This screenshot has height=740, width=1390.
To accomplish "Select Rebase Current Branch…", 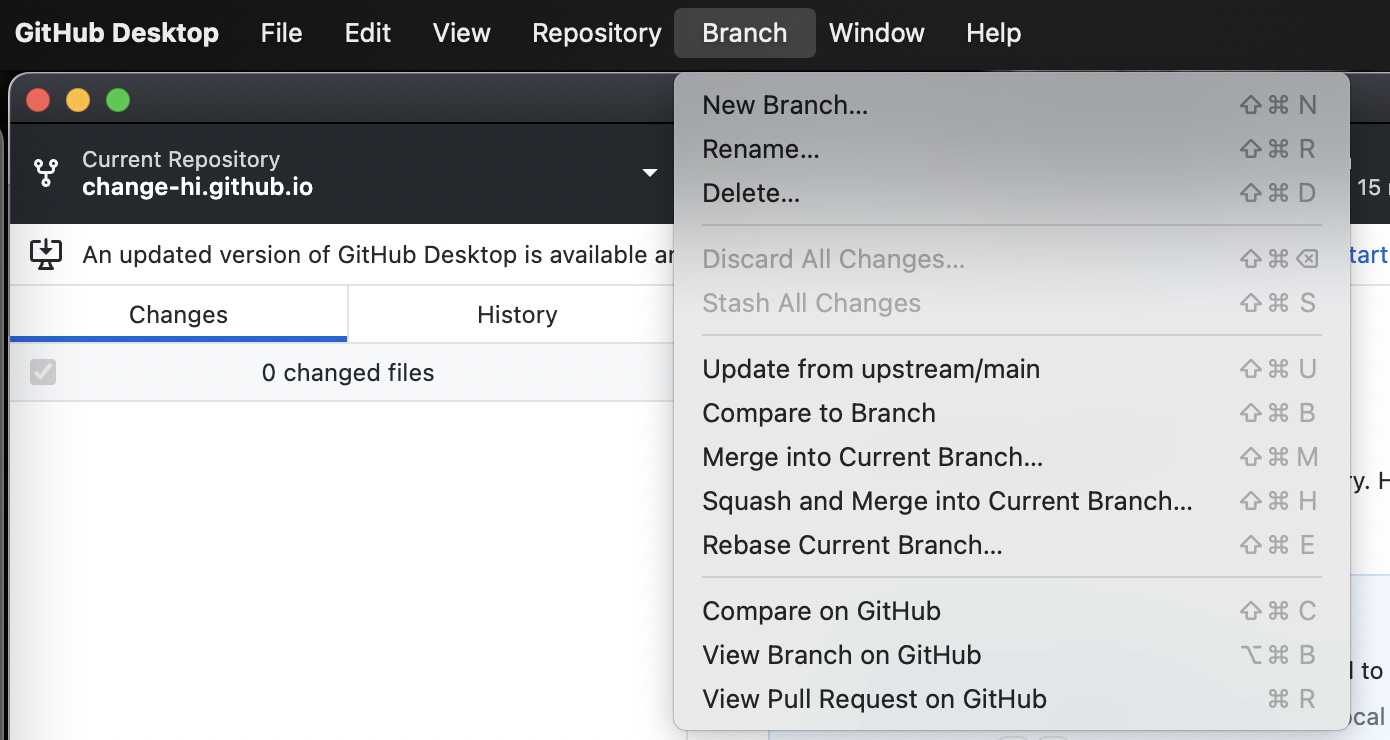I will click(x=1012, y=545).
